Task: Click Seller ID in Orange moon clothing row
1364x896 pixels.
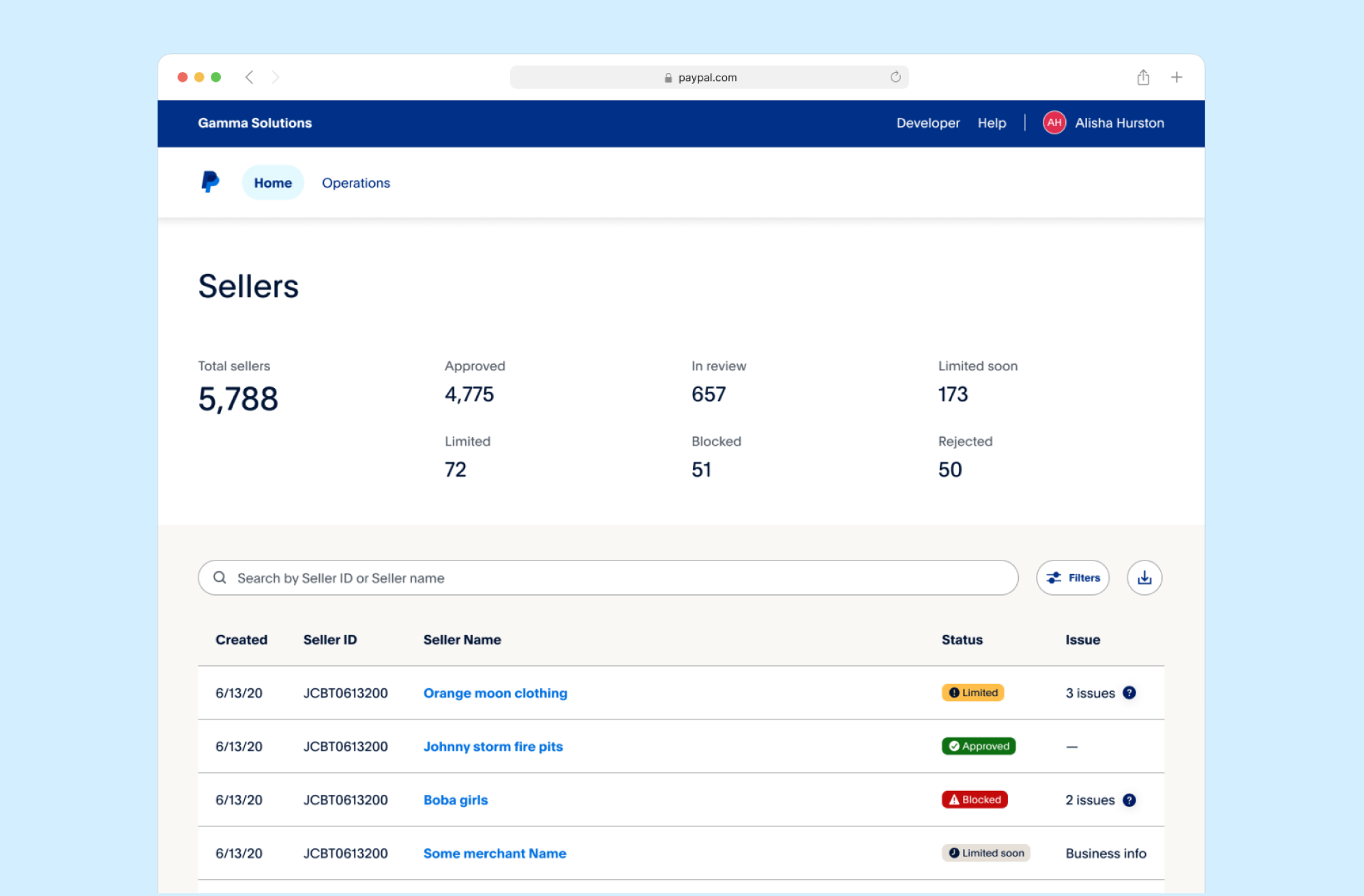Action: pos(345,693)
